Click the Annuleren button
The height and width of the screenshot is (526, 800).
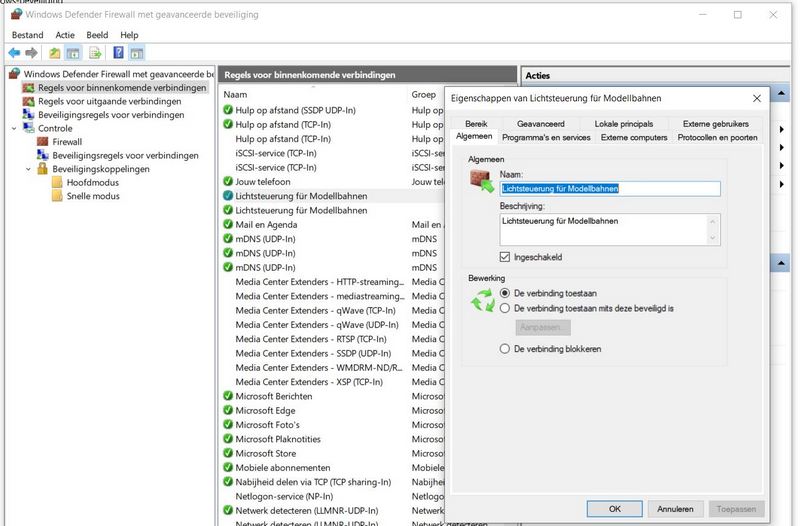(675, 509)
